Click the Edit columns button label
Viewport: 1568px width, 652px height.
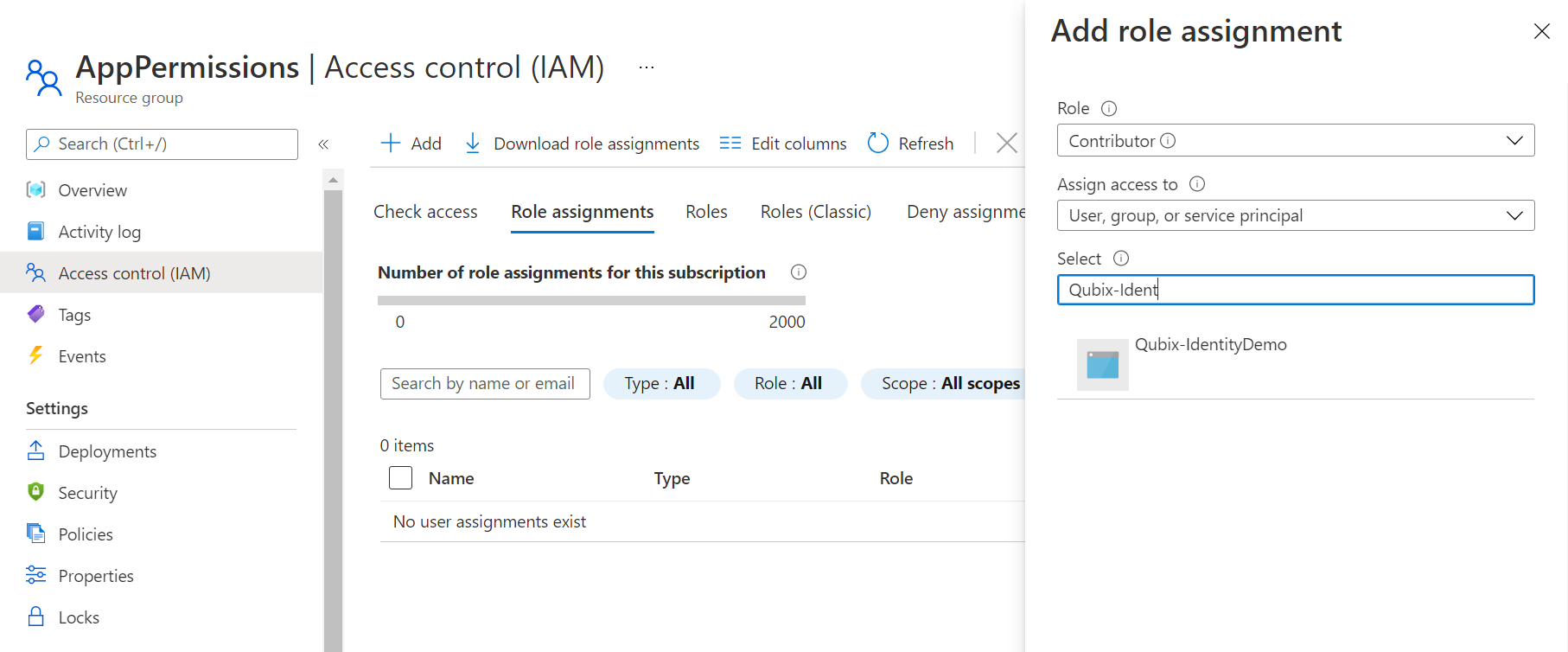click(799, 144)
